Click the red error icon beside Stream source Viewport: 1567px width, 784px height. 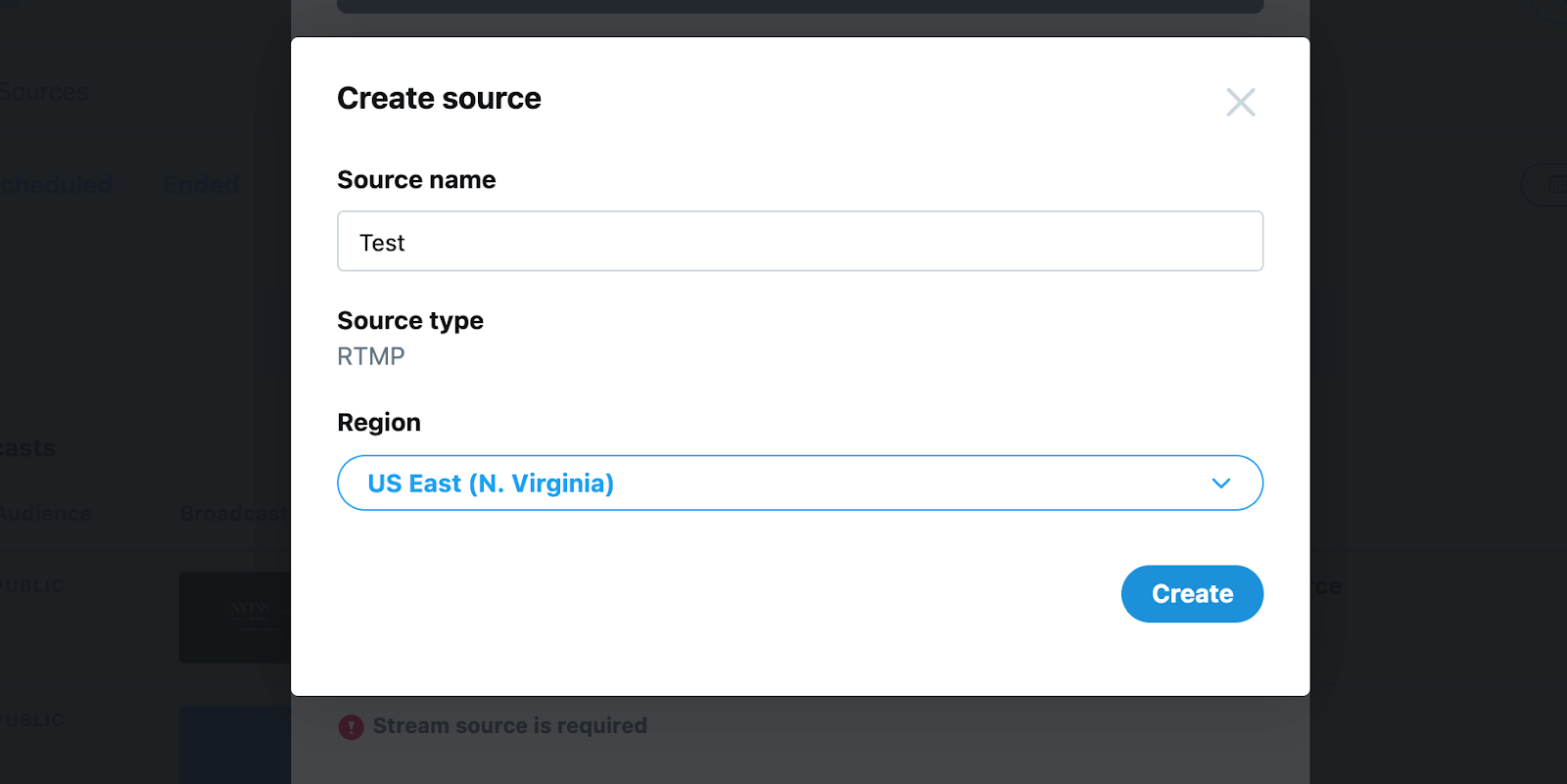click(x=351, y=726)
